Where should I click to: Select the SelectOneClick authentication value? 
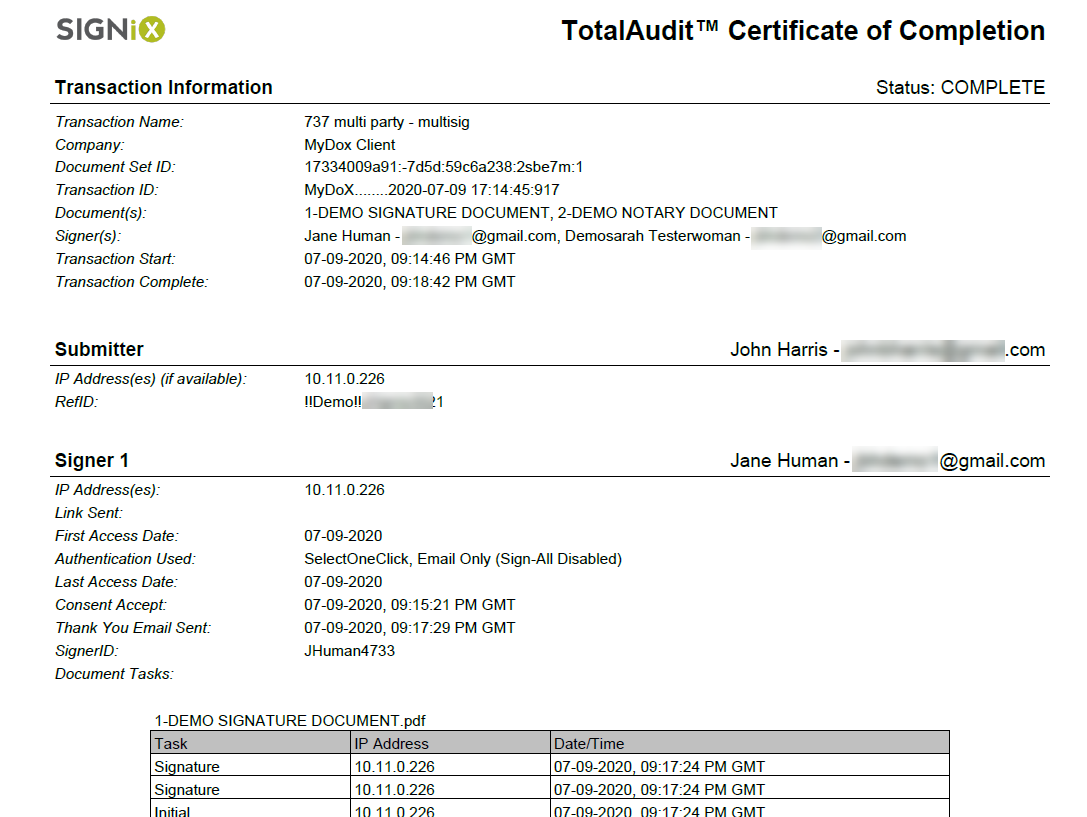coord(462,559)
